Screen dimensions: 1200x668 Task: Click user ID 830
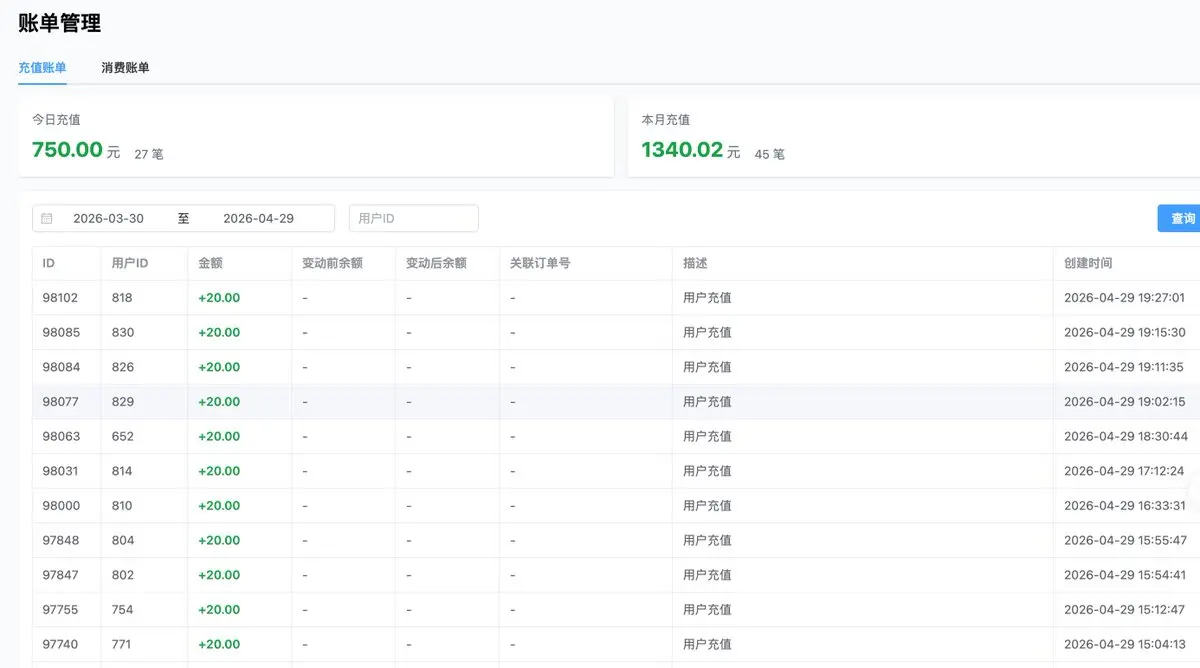[x=123, y=332]
